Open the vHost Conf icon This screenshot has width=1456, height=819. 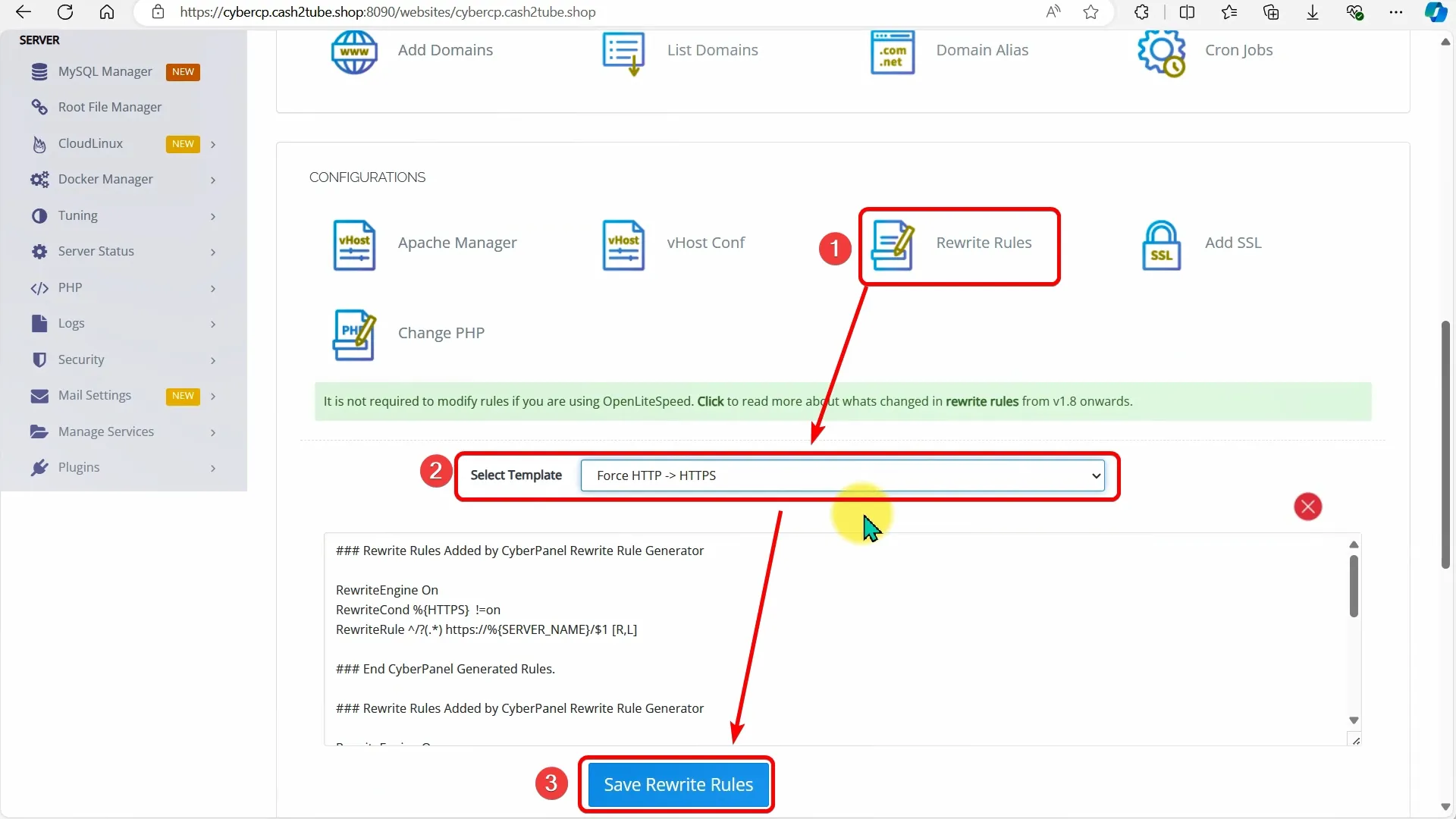[x=623, y=244]
